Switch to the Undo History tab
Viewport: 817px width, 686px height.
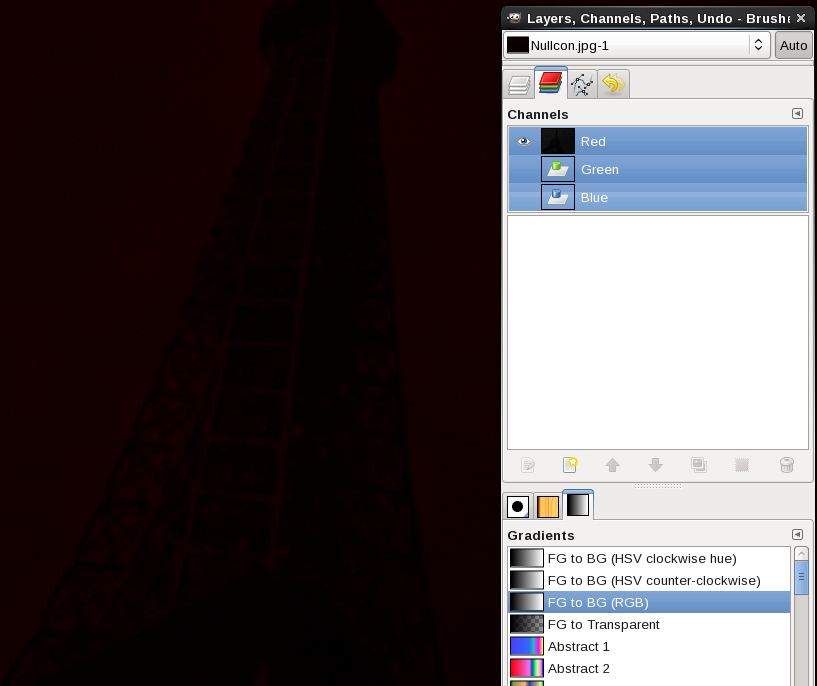tap(613, 83)
